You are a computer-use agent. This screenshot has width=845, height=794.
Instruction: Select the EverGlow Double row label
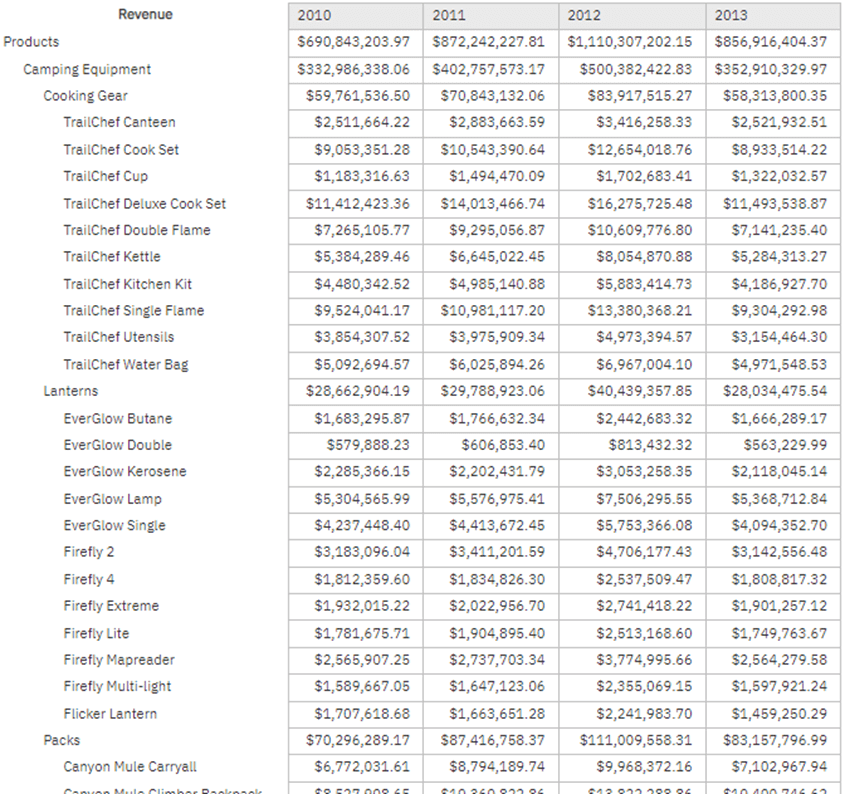coord(117,445)
